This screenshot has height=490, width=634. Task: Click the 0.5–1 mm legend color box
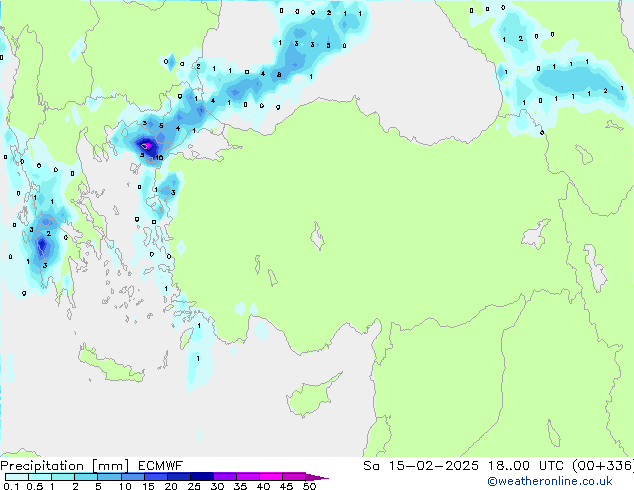(40, 477)
